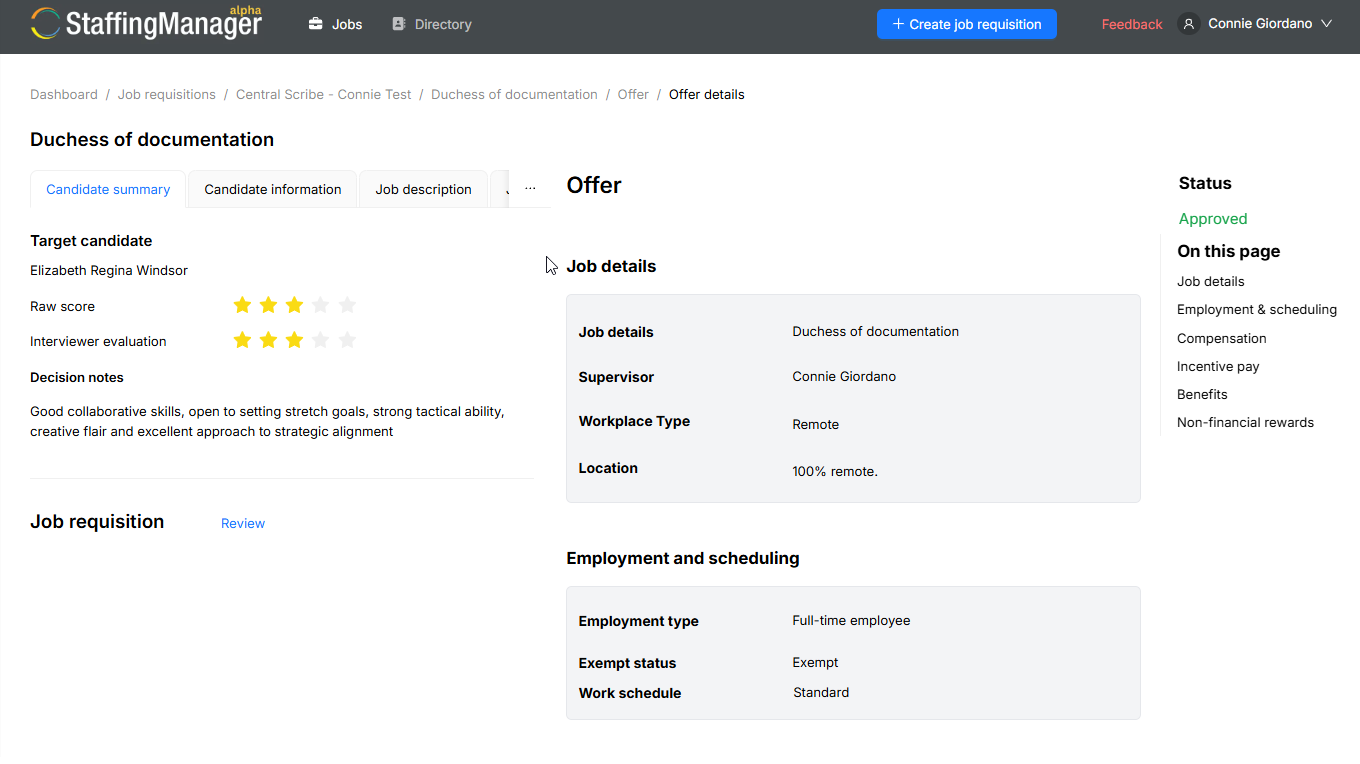Click the Offer details breadcrumb text
The image size is (1360, 764).
click(707, 94)
